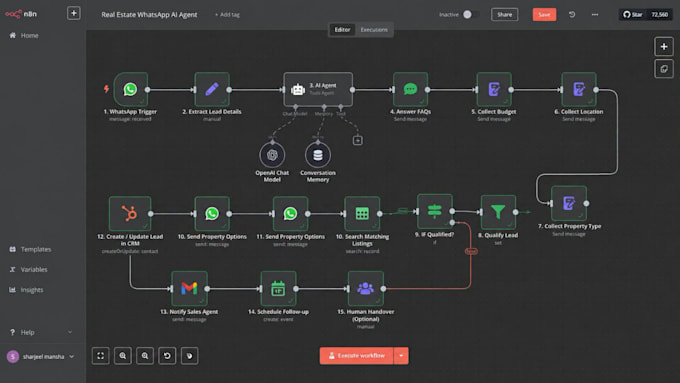This screenshot has width=680, height=383.
Task: Open the Gmail Notify Sales Agent node
Action: (189, 288)
